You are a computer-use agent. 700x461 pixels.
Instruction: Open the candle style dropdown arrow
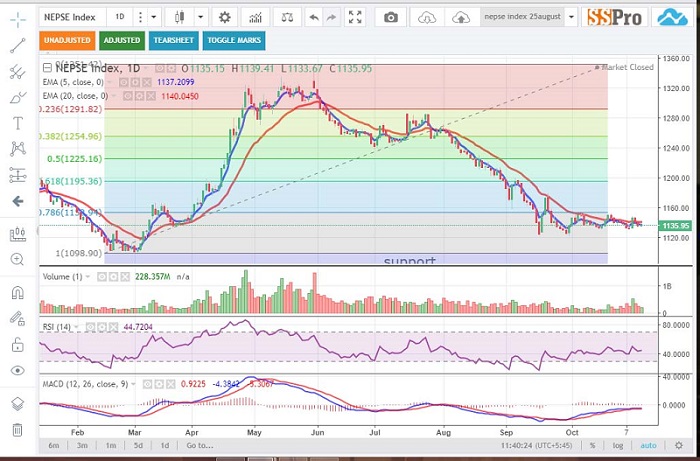200,17
